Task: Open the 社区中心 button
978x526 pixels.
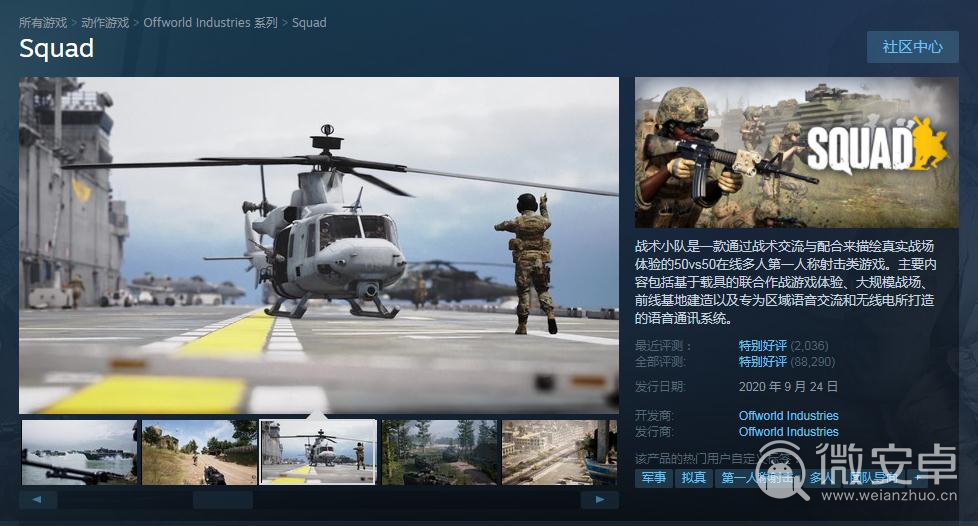Action: (x=913, y=47)
